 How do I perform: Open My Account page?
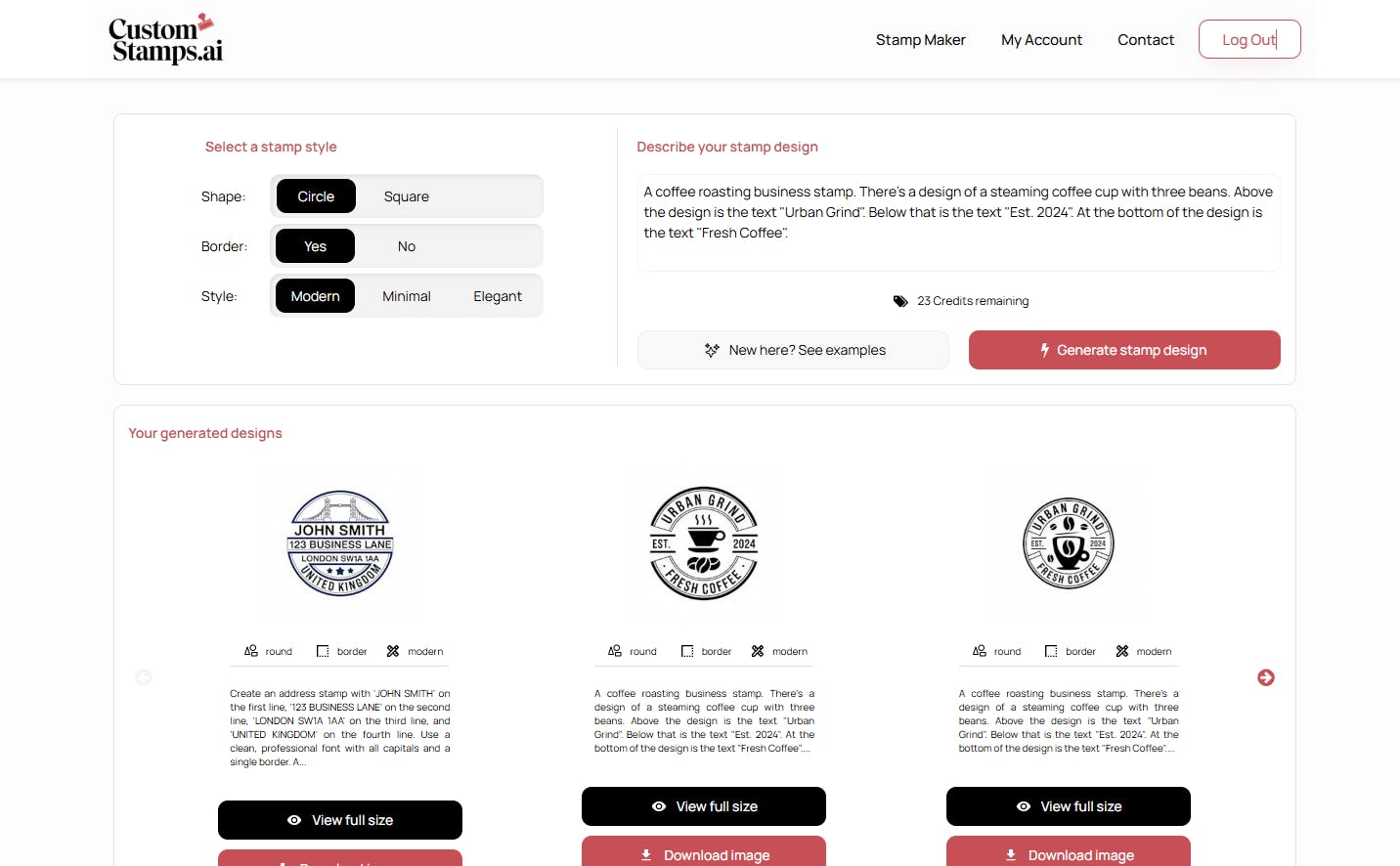point(1041,40)
